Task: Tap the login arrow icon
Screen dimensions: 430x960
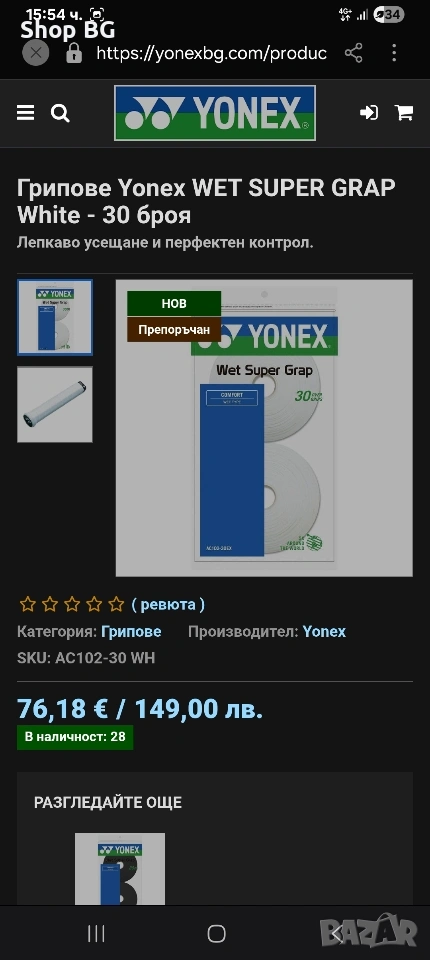Action: pos(369,113)
